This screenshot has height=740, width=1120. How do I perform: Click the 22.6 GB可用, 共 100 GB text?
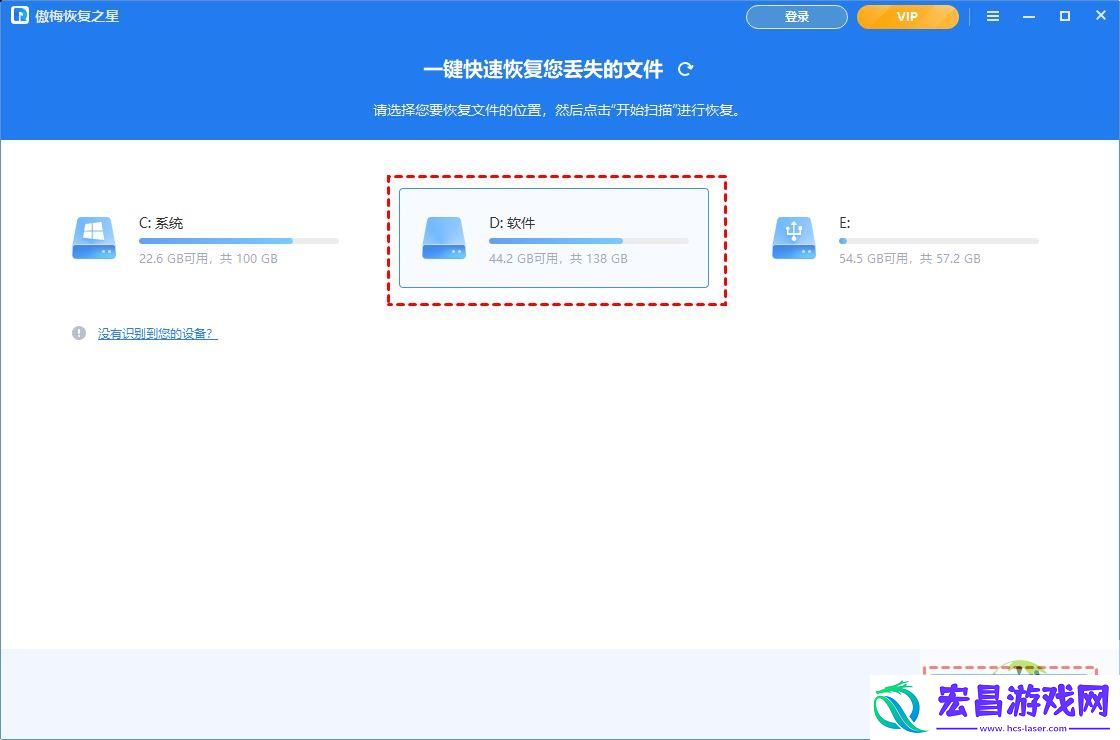point(208,259)
